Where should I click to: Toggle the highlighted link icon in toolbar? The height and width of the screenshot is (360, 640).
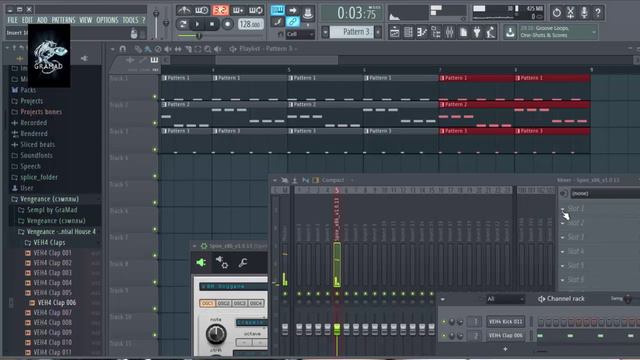click(x=293, y=22)
